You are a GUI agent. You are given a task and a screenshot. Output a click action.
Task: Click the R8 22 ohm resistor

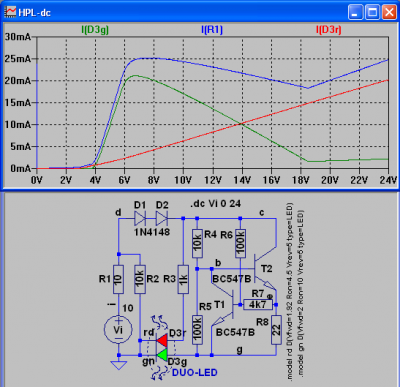click(x=276, y=330)
